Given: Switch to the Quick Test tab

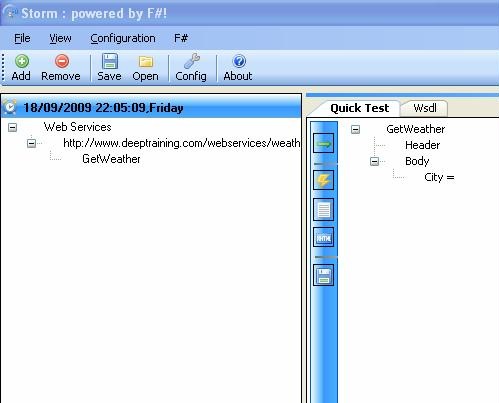Looking at the screenshot, I should pos(359,108).
